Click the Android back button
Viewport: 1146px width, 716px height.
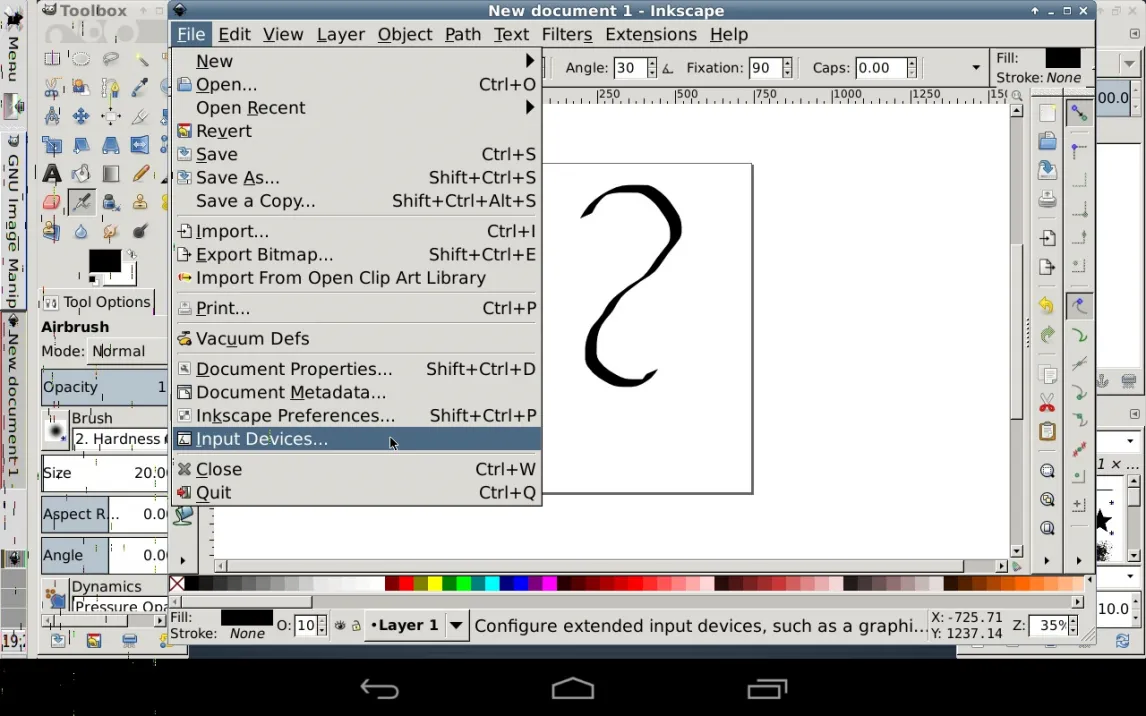379,689
